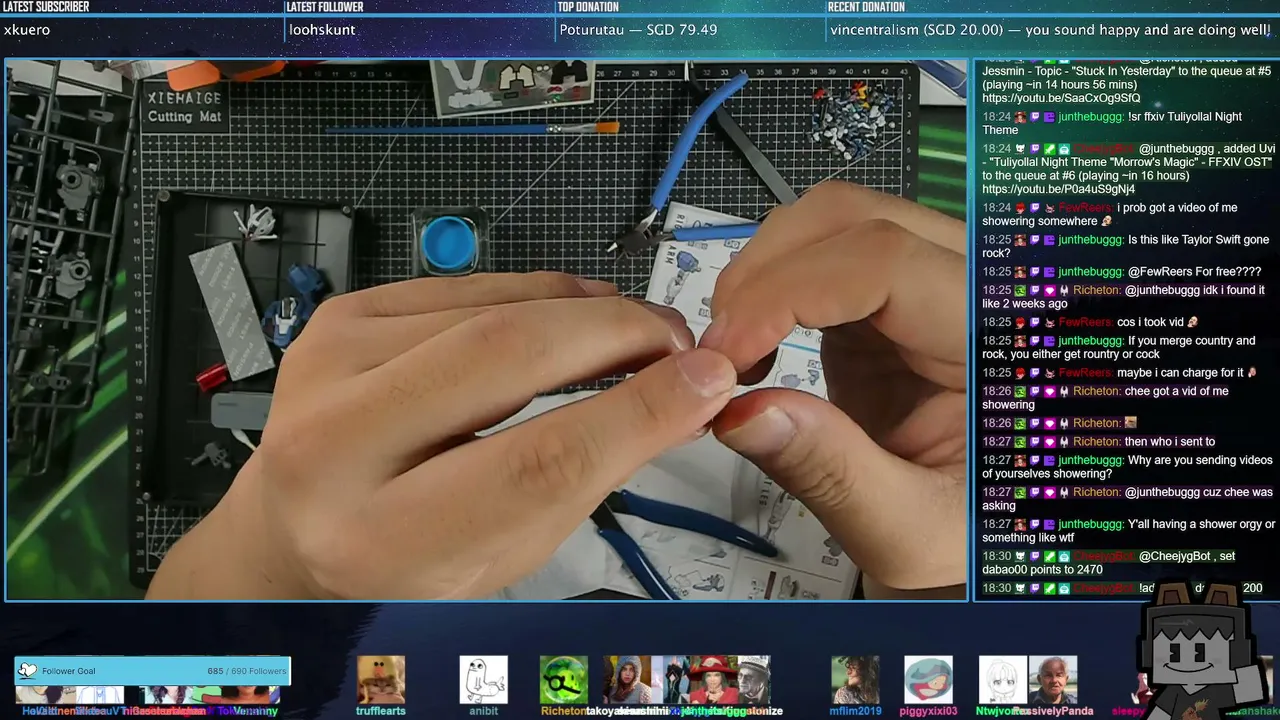This screenshot has width=1280, height=720.
Task: Click junthebuggg's name on '!sr ffxiv' message
Action: (x=1090, y=117)
